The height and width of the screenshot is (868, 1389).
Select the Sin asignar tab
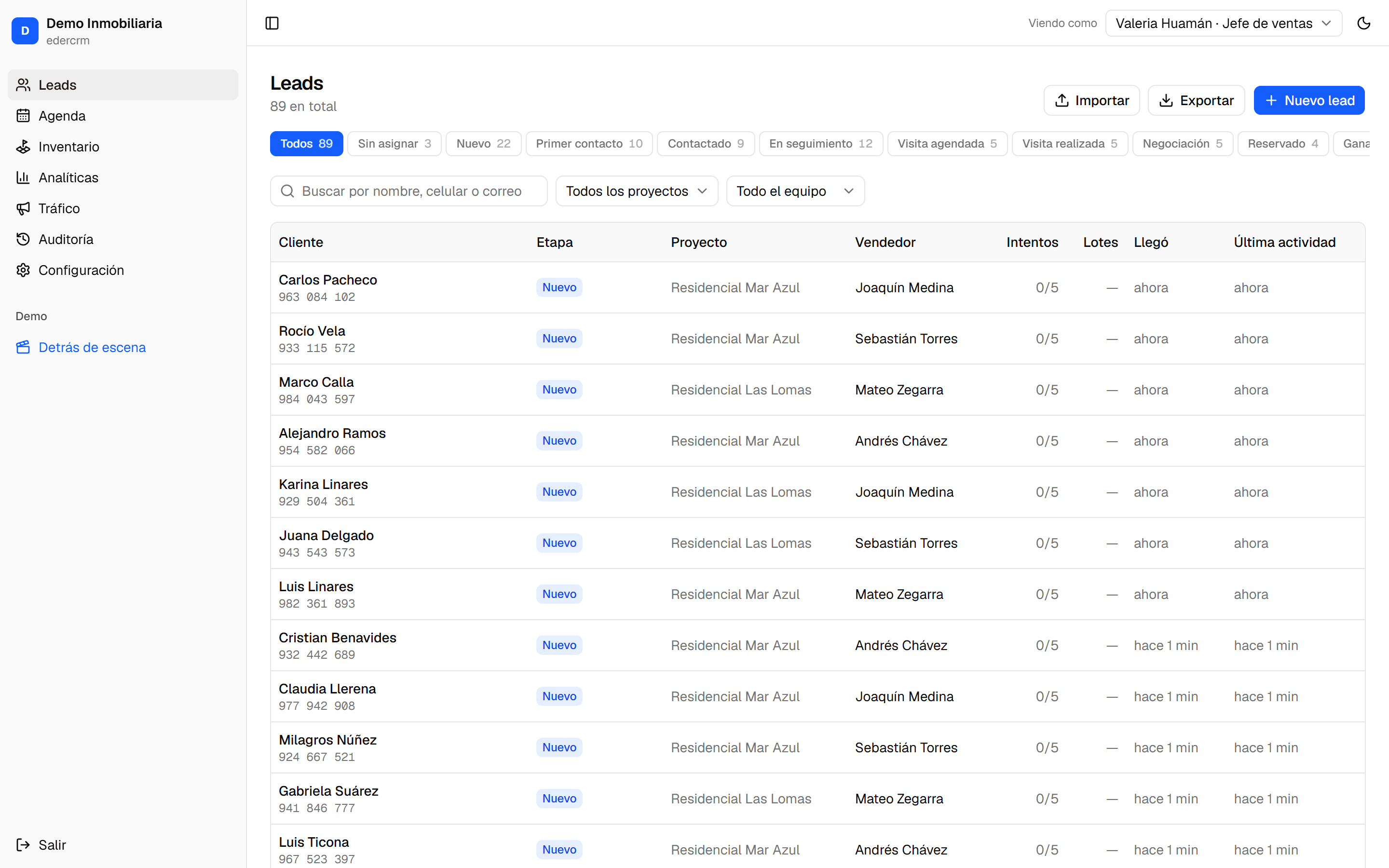(x=395, y=144)
